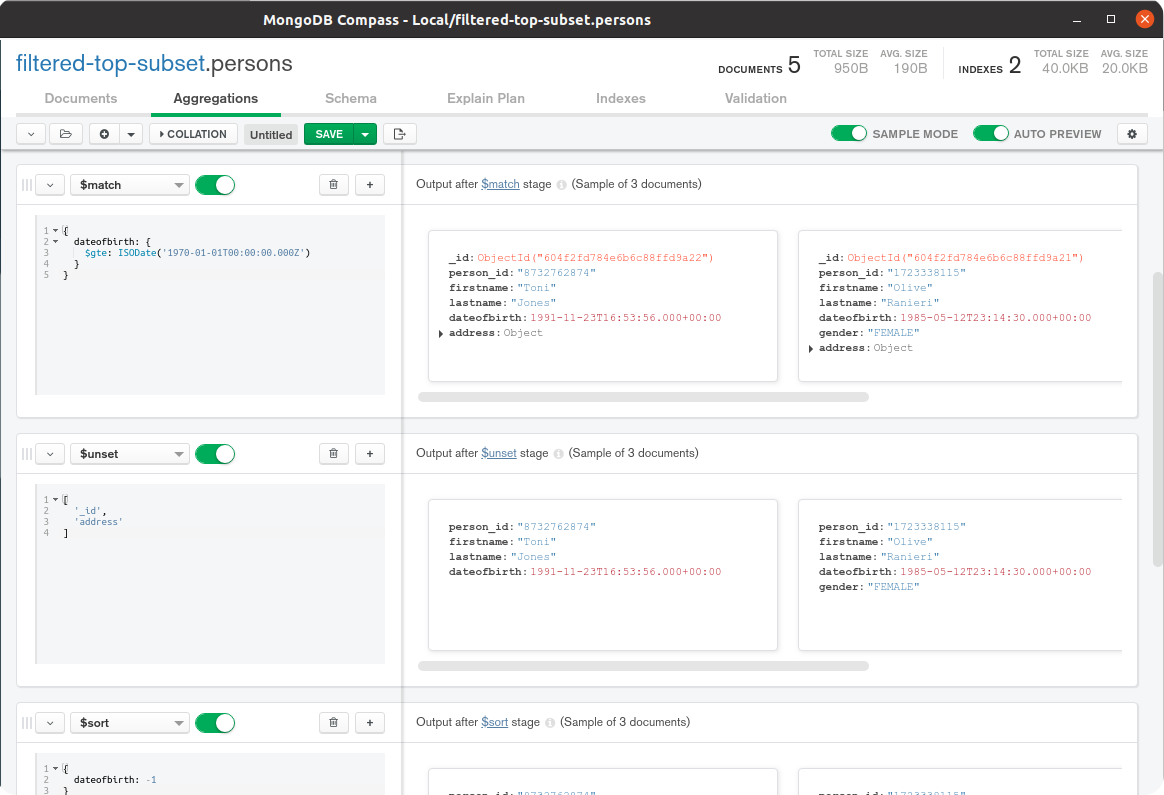
Task: Fold dateofbirth block on line 2
Action: [56, 242]
